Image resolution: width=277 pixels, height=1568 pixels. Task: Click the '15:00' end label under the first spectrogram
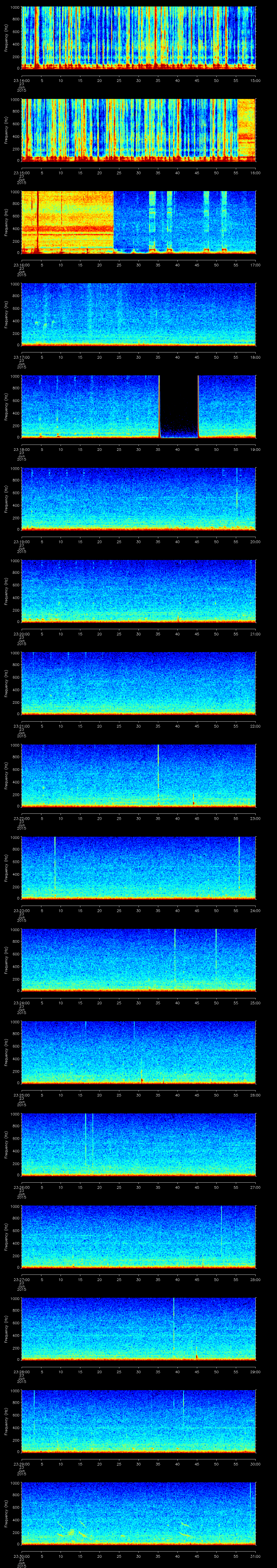255,80
